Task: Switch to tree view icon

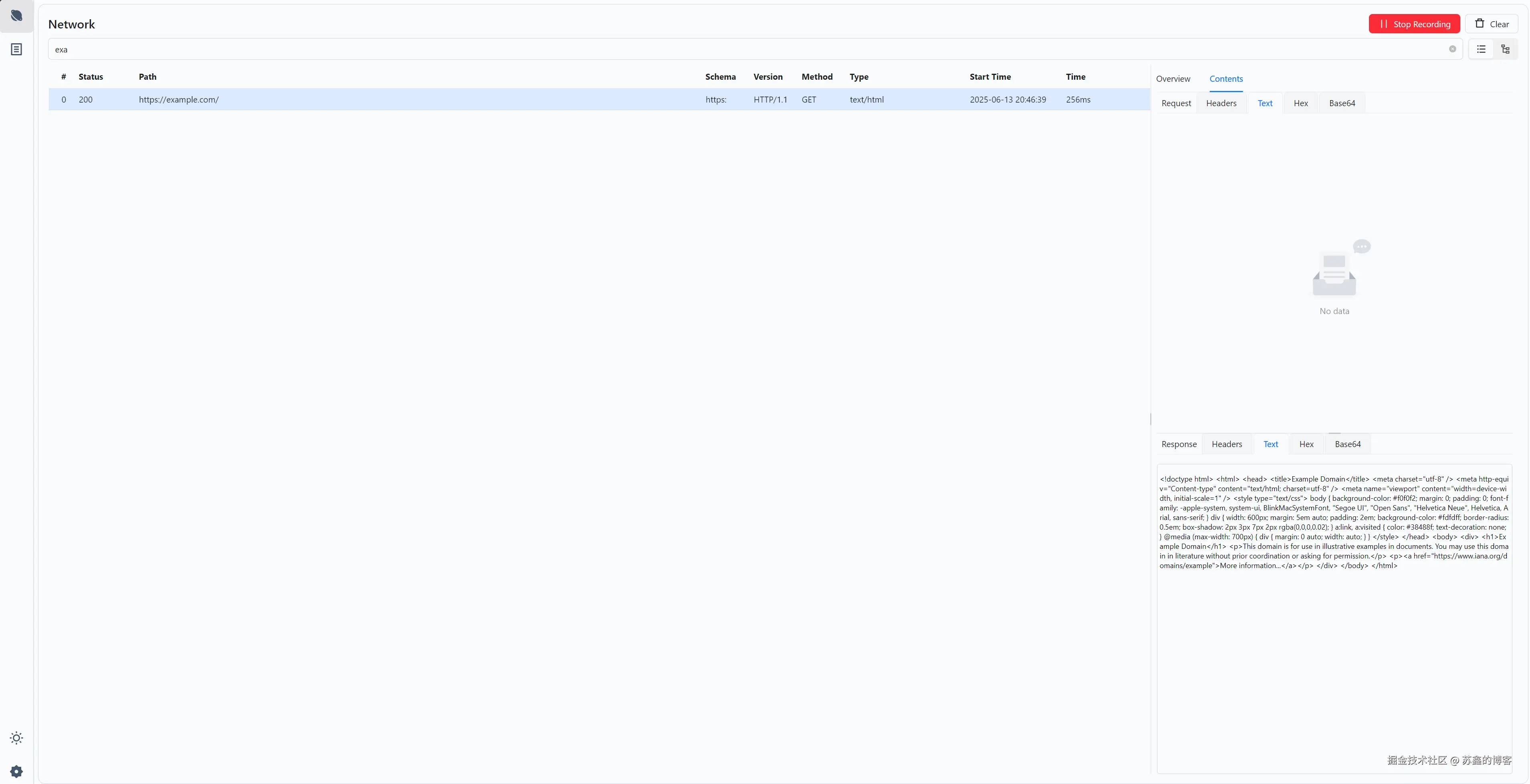Action: tap(1505, 49)
